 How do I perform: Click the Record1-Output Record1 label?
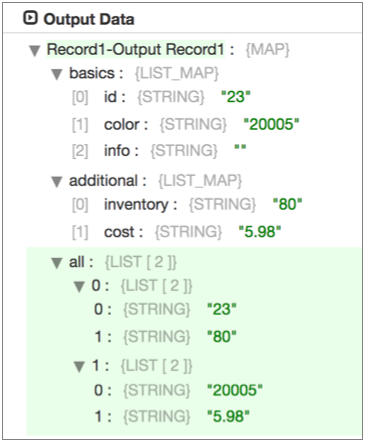[136, 50]
